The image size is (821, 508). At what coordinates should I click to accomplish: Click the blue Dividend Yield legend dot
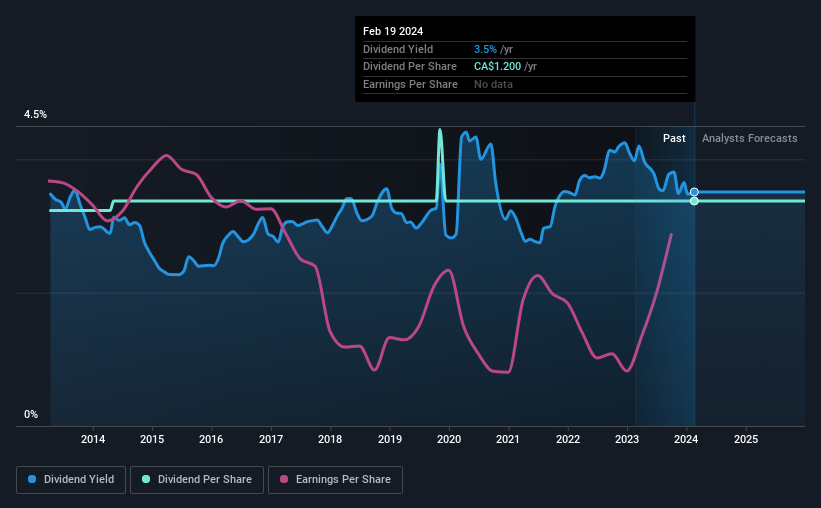(32, 479)
